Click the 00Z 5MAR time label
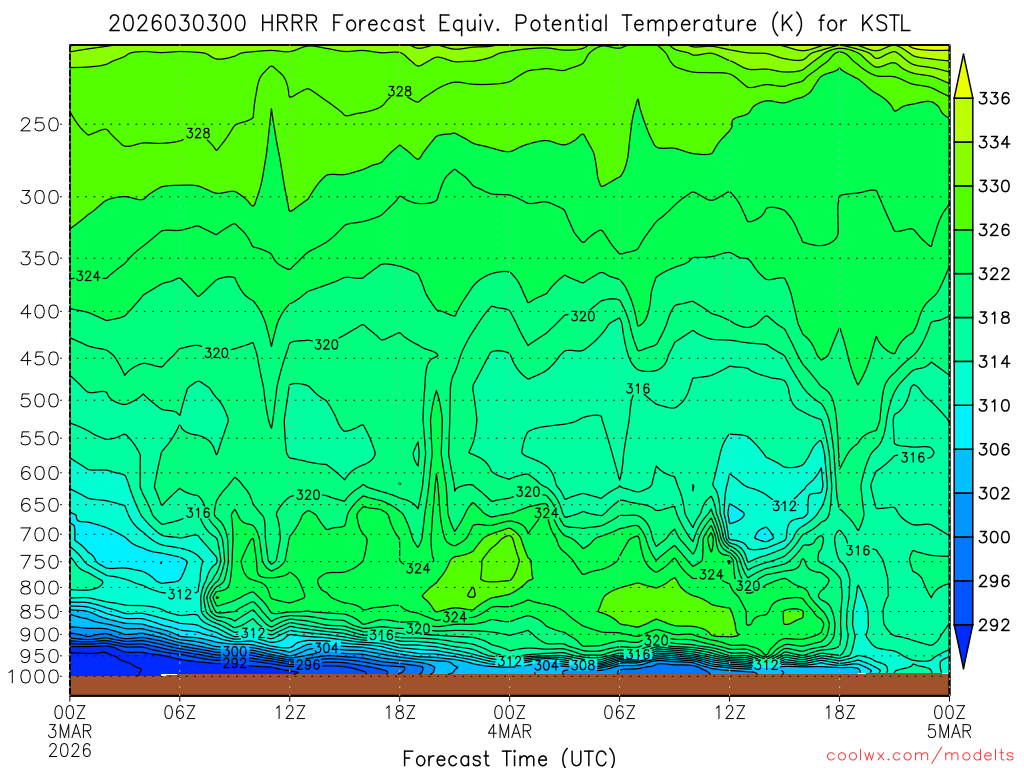This screenshot has height=768, width=1024. click(949, 720)
